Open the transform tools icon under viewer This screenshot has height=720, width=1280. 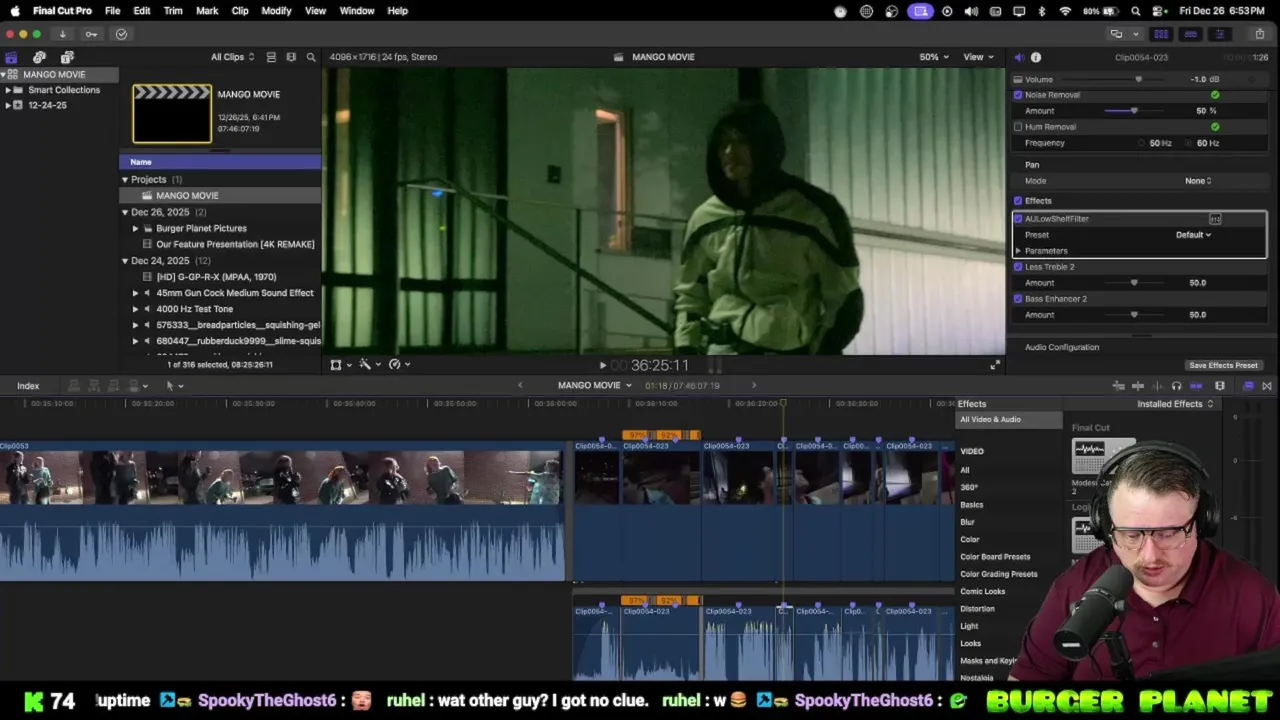point(336,365)
